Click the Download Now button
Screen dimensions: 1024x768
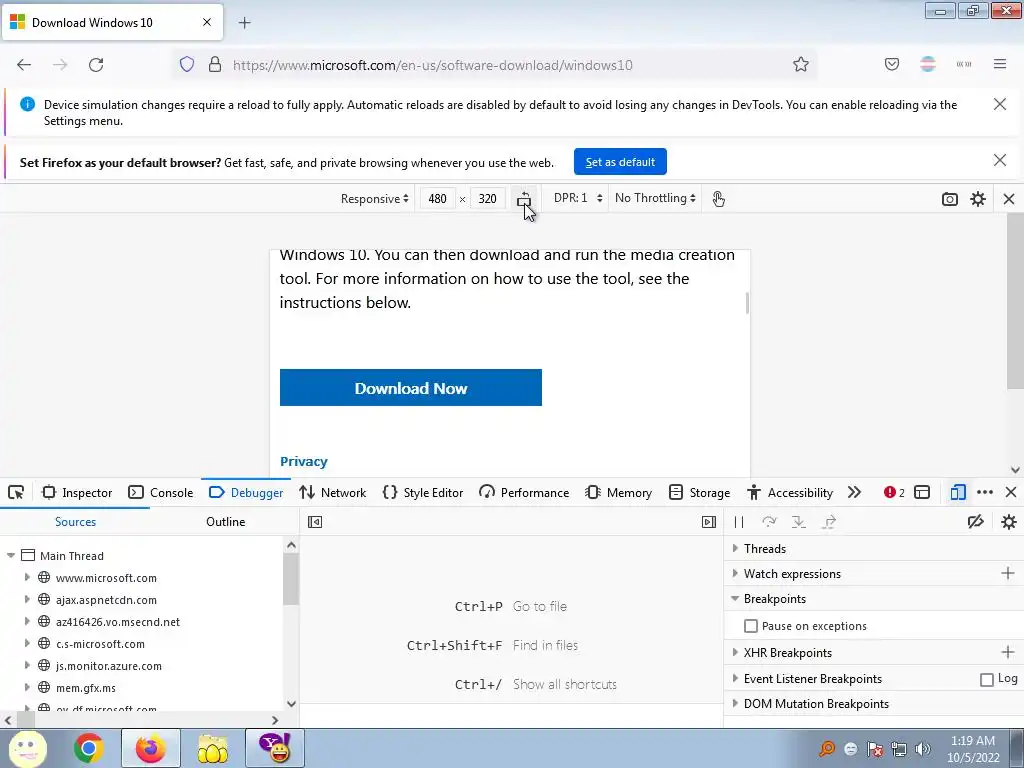(x=411, y=388)
